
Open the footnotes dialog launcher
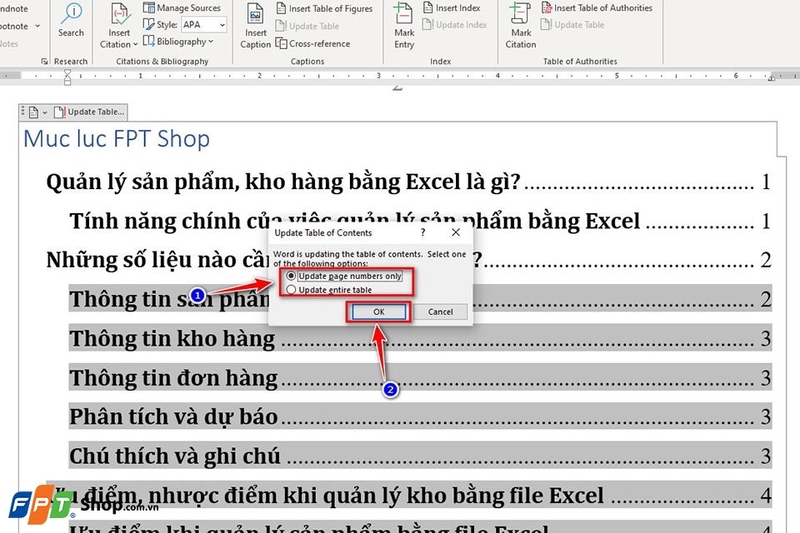[x=44, y=61]
